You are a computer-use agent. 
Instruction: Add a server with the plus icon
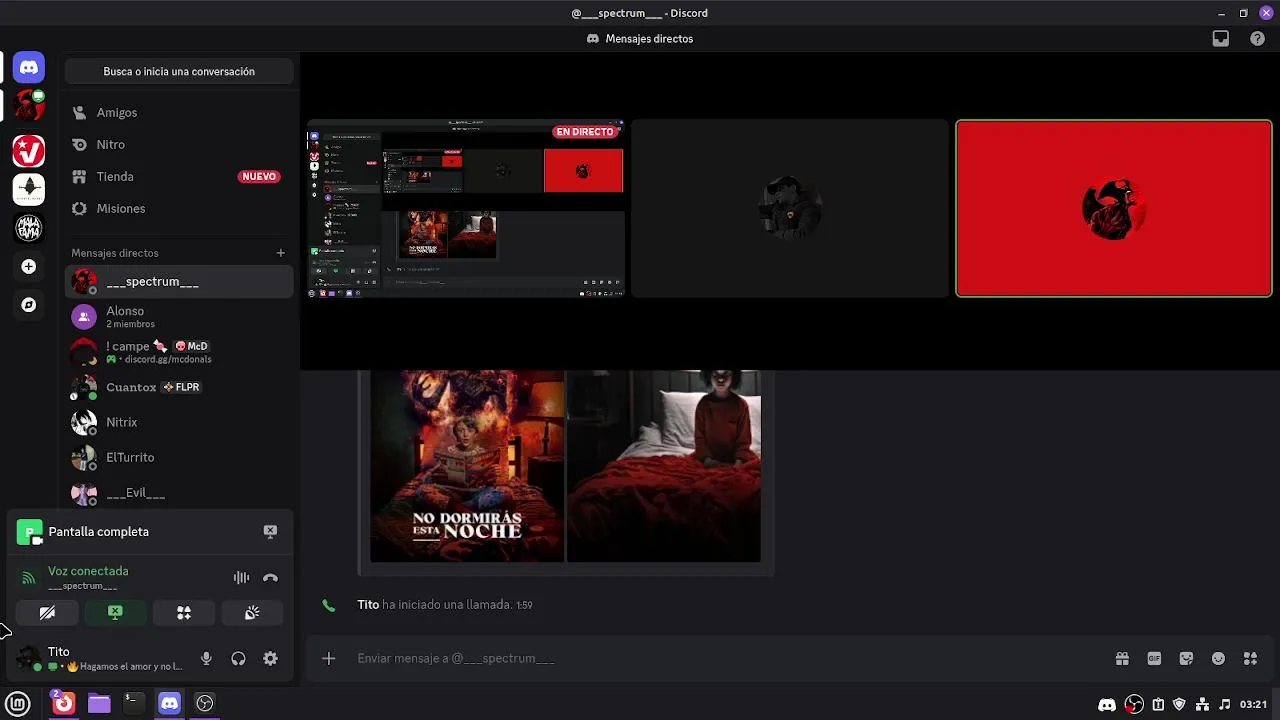pyautogui.click(x=29, y=267)
